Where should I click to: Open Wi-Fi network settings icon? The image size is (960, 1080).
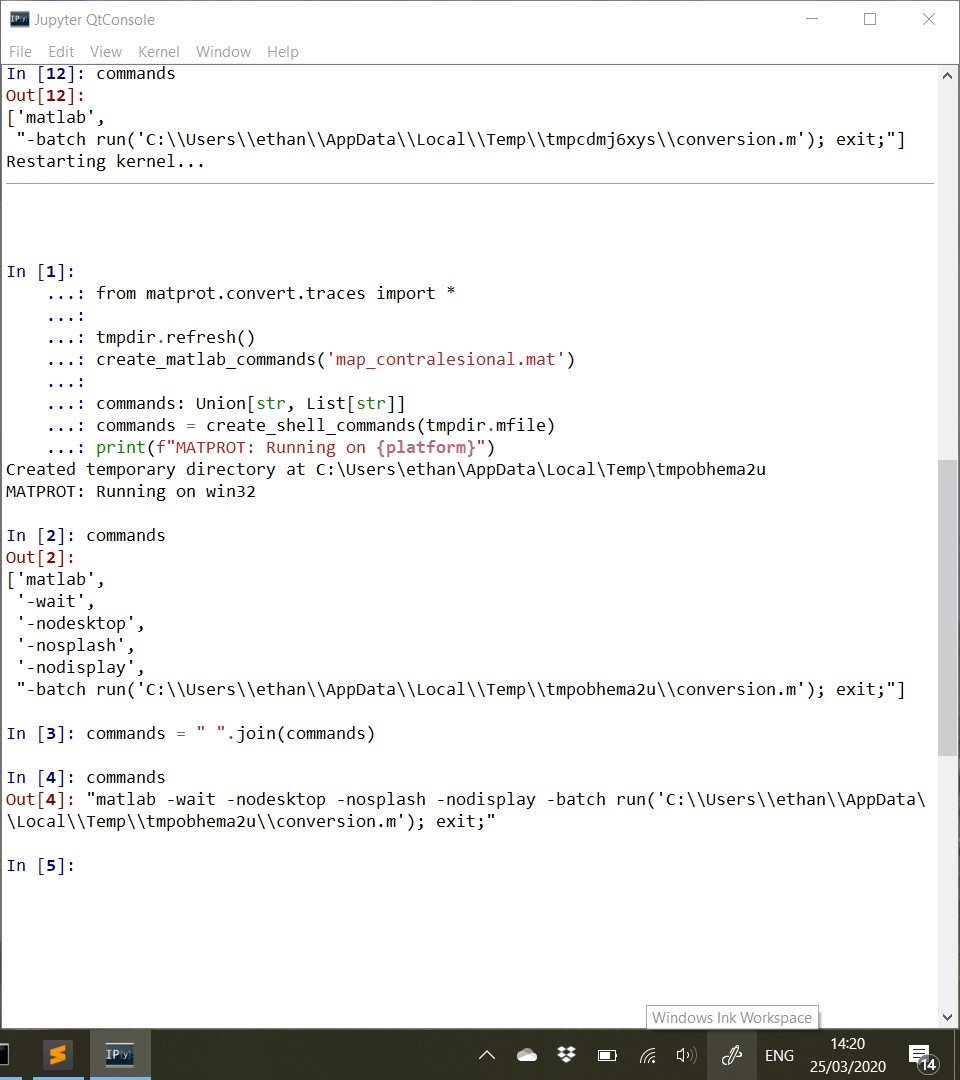647,1054
